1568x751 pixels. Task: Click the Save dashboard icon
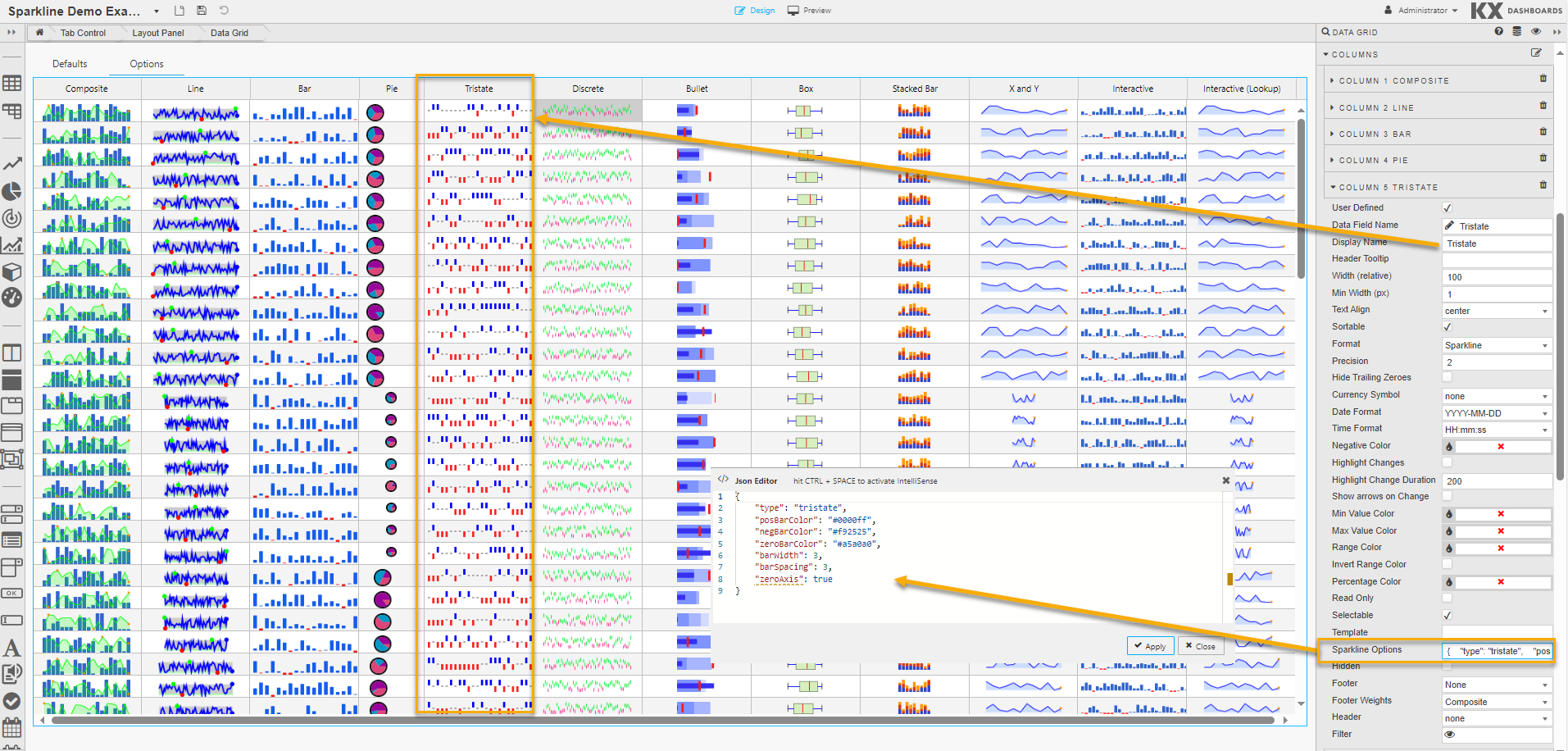coord(202,11)
